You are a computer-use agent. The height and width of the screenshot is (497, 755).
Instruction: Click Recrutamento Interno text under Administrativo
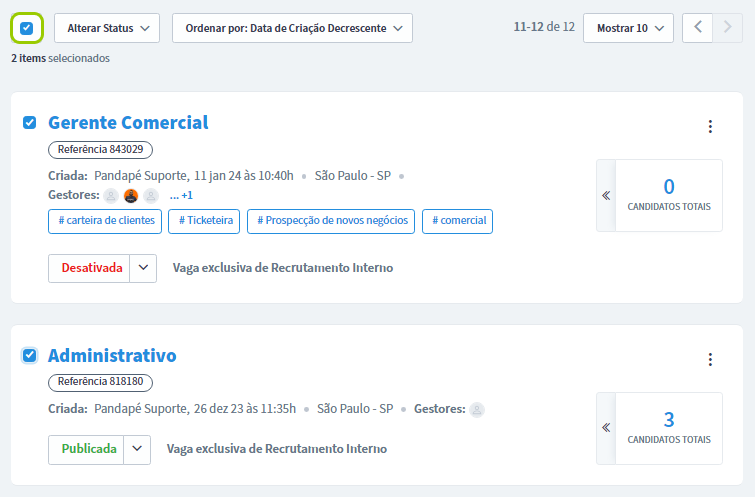tap(326, 449)
